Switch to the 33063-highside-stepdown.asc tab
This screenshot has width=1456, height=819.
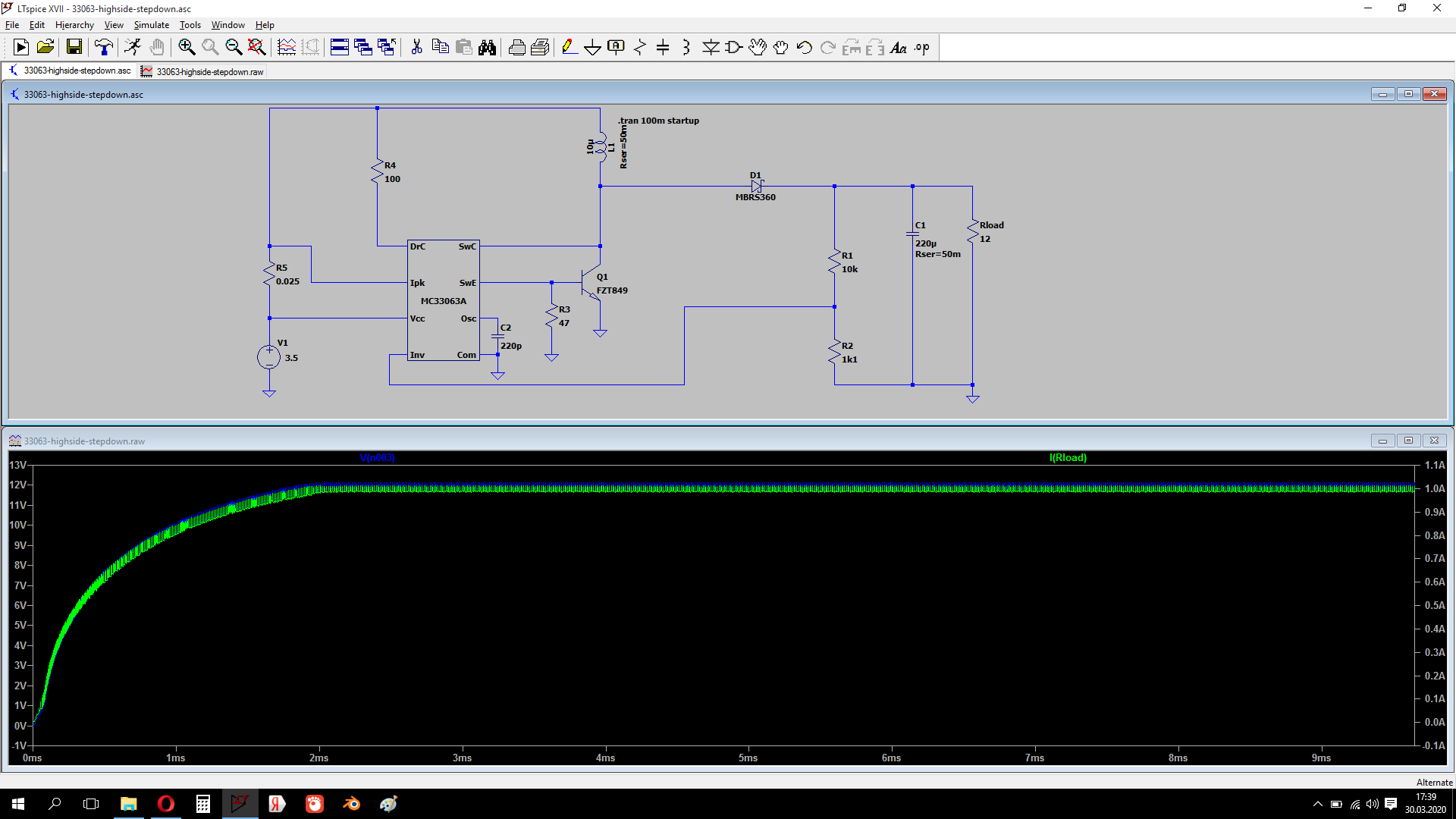click(70, 71)
